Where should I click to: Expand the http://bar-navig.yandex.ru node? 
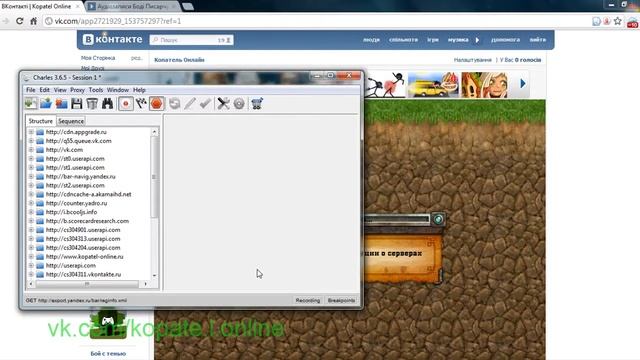(31, 176)
